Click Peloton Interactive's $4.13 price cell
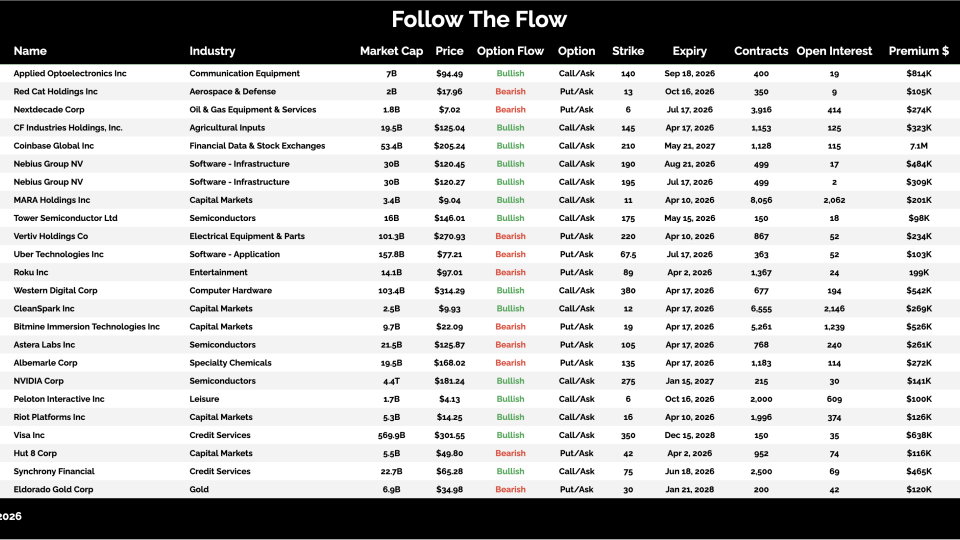Screen dimensions: 960x540 tap(450, 399)
